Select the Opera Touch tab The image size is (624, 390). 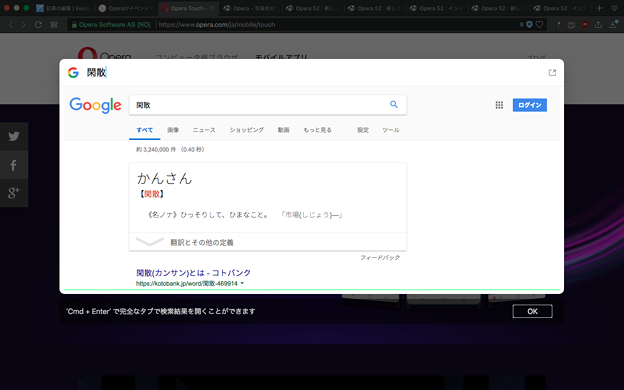[x=188, y=8]
